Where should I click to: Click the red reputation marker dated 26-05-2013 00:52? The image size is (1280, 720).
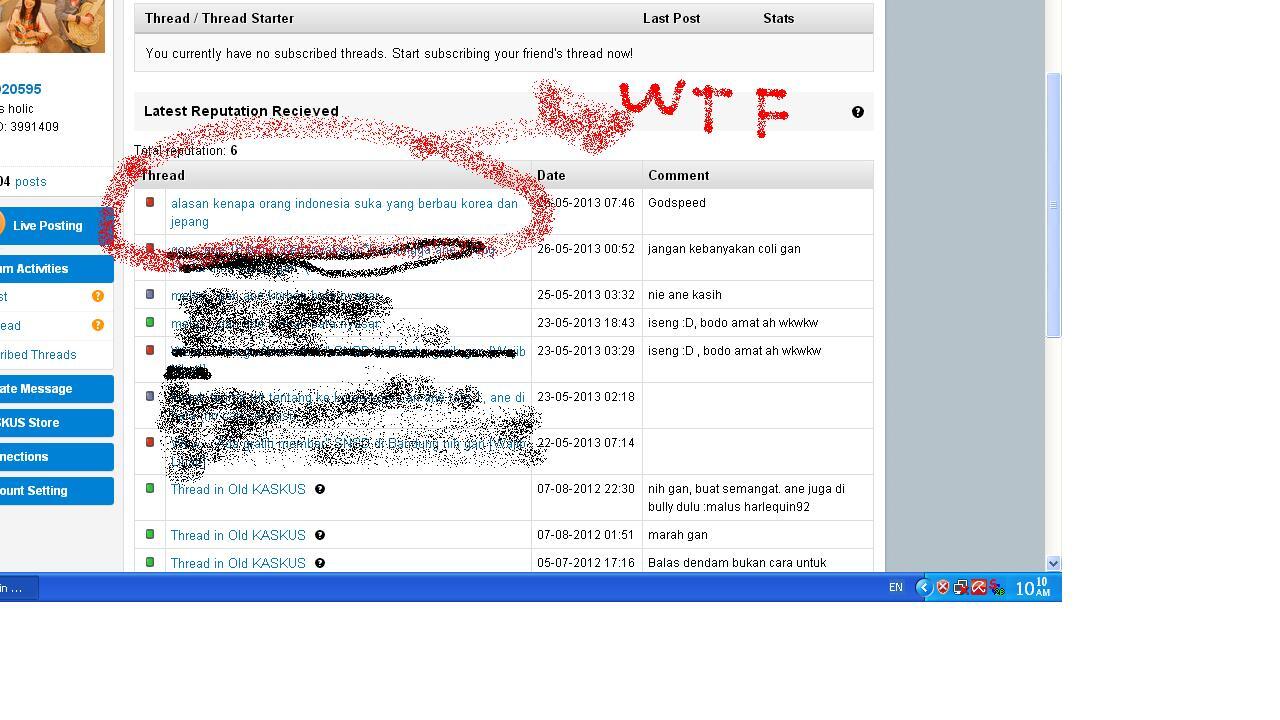[x=150, y=248]
